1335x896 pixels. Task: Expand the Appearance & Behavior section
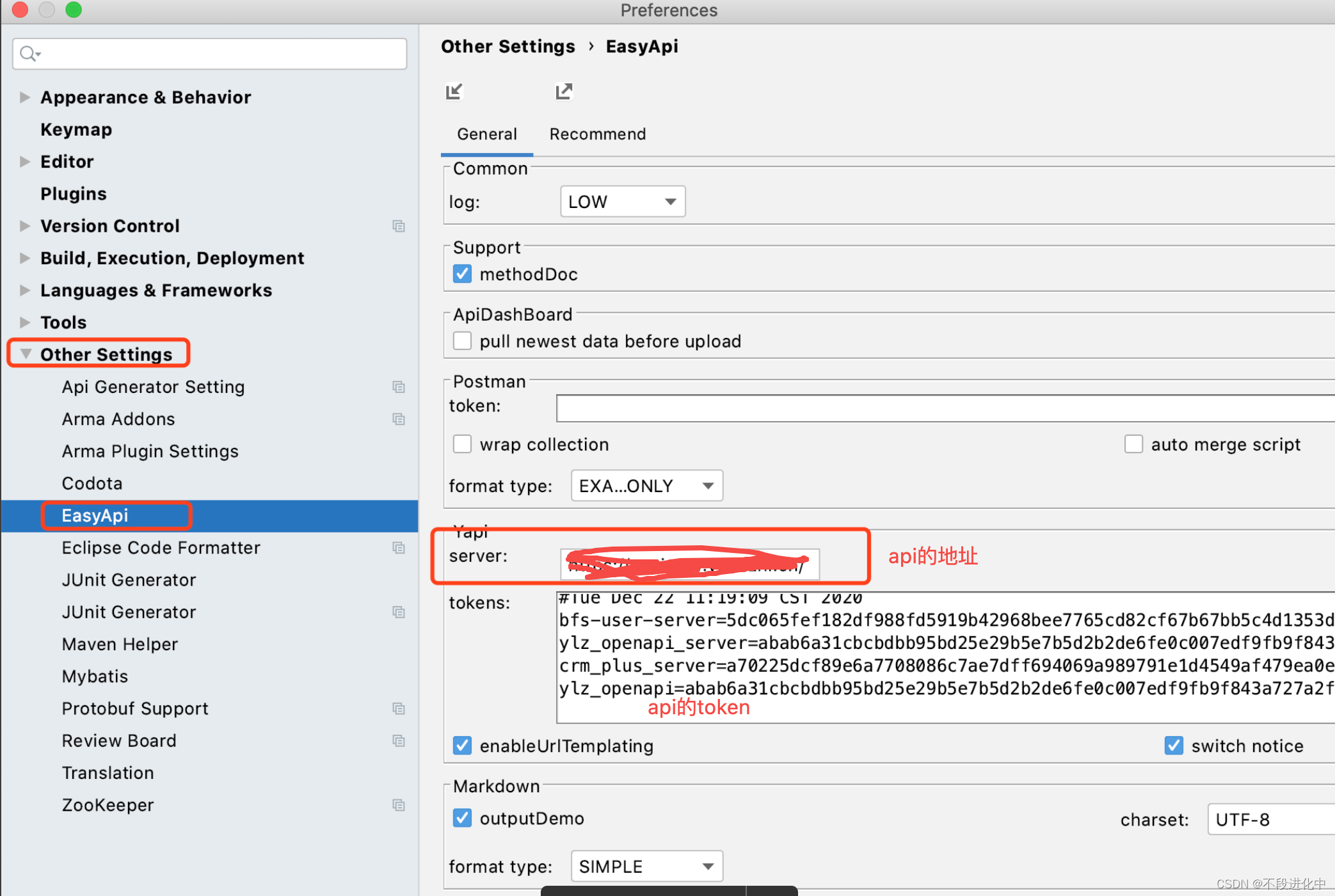25,97
